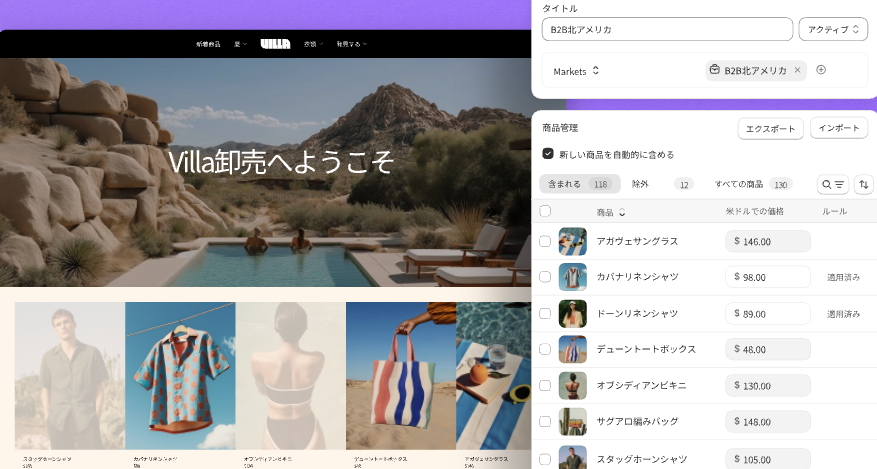The width and height of the screenshot is (877, 469).
Task: Remove the B2B北アメリカ market tag
Action: pos(797,70)
